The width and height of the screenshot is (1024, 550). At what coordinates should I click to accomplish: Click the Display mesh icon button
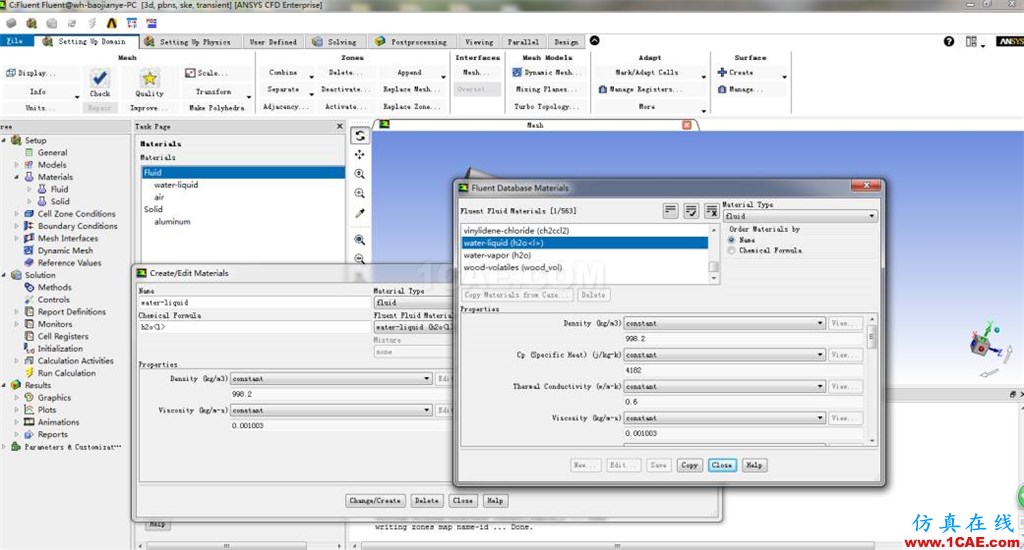tap(30, 73)
